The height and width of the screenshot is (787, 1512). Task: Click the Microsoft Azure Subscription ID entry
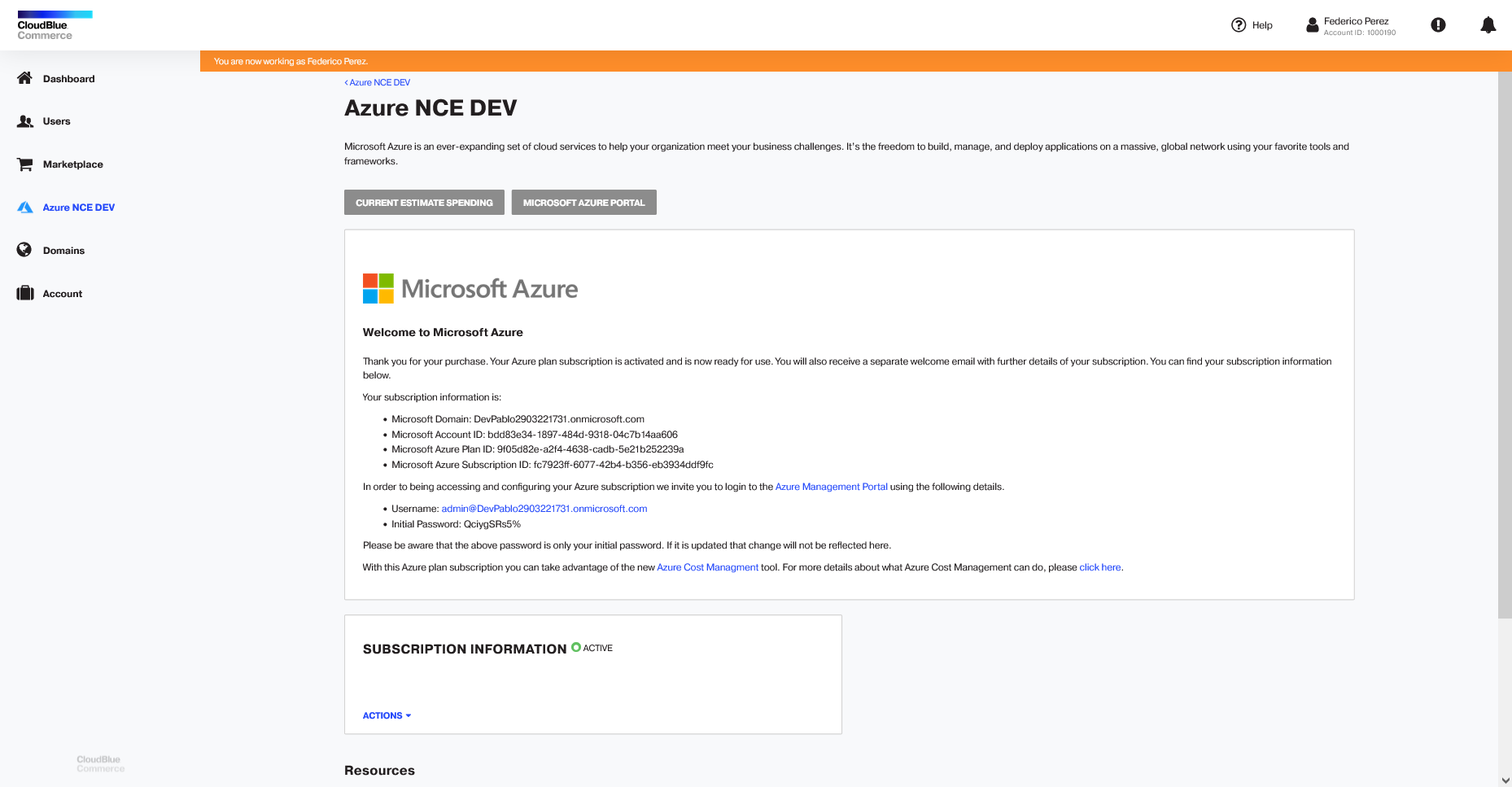553,465
